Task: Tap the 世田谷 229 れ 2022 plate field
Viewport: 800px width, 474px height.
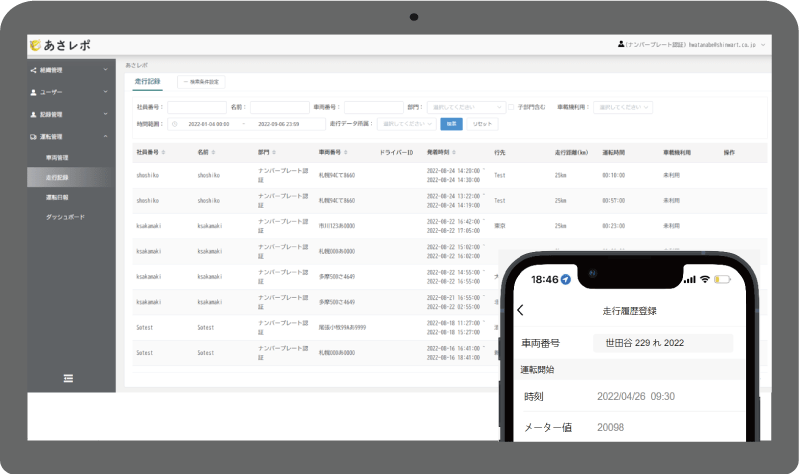Action: (663, 343)
